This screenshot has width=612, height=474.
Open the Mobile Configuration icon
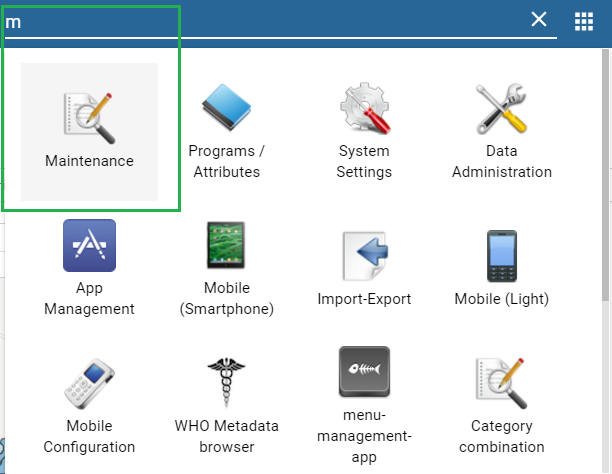(89, 385)
